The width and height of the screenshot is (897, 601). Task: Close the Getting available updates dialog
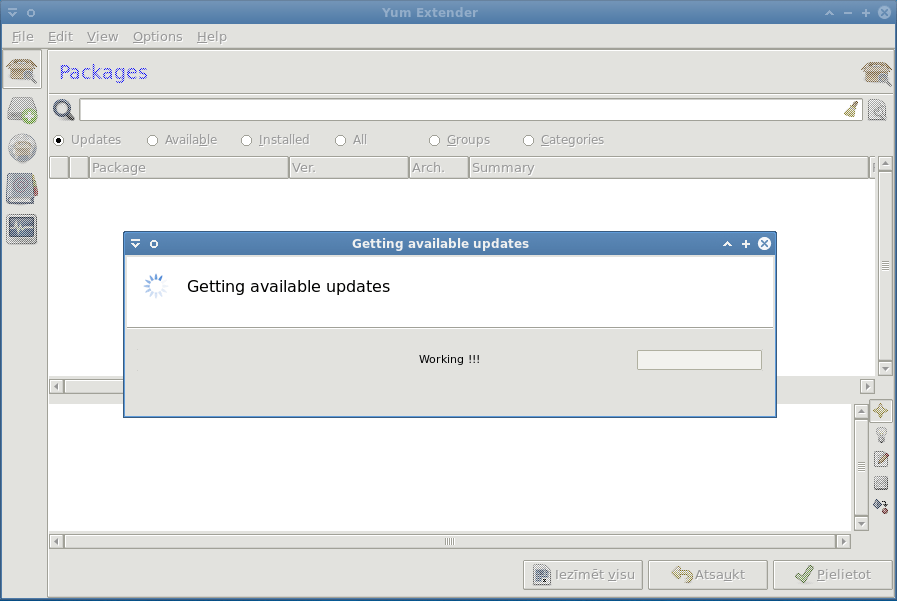click(764, 244)
